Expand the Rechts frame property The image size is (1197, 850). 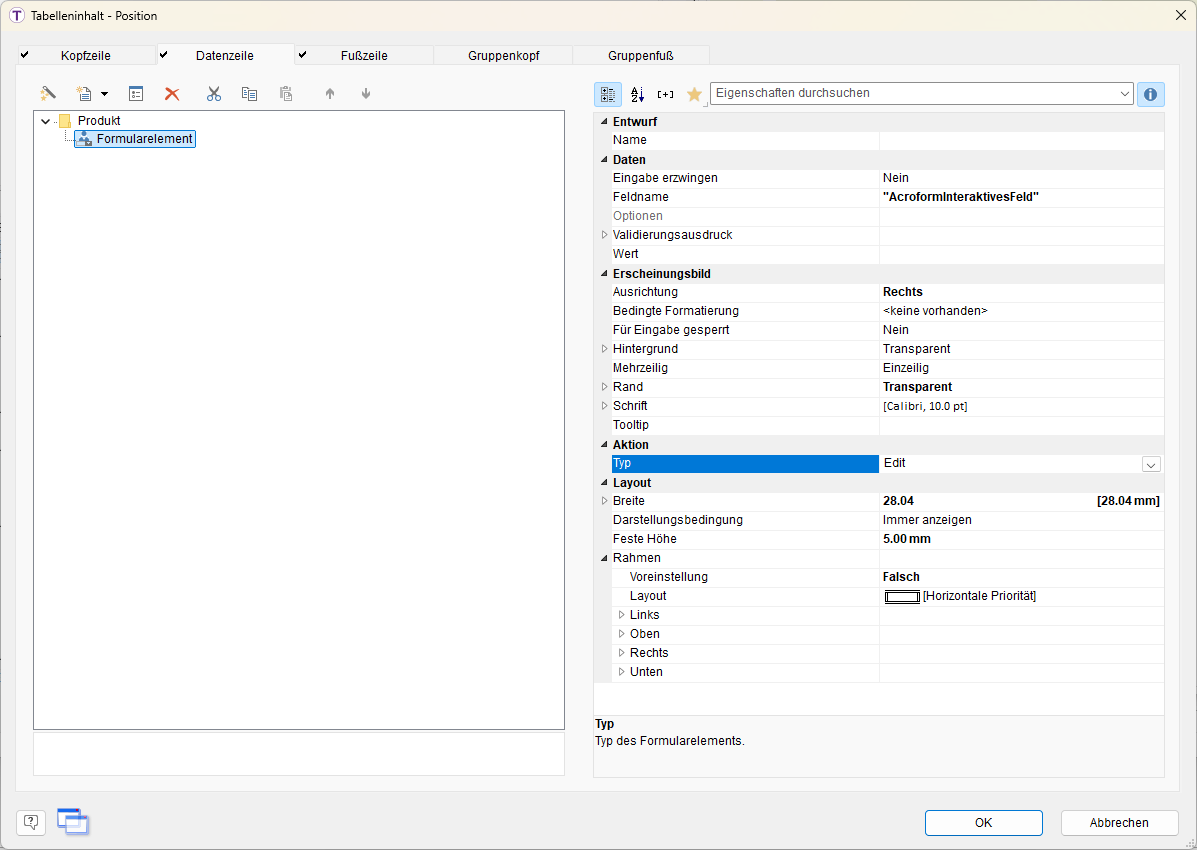tap(621, 653)
